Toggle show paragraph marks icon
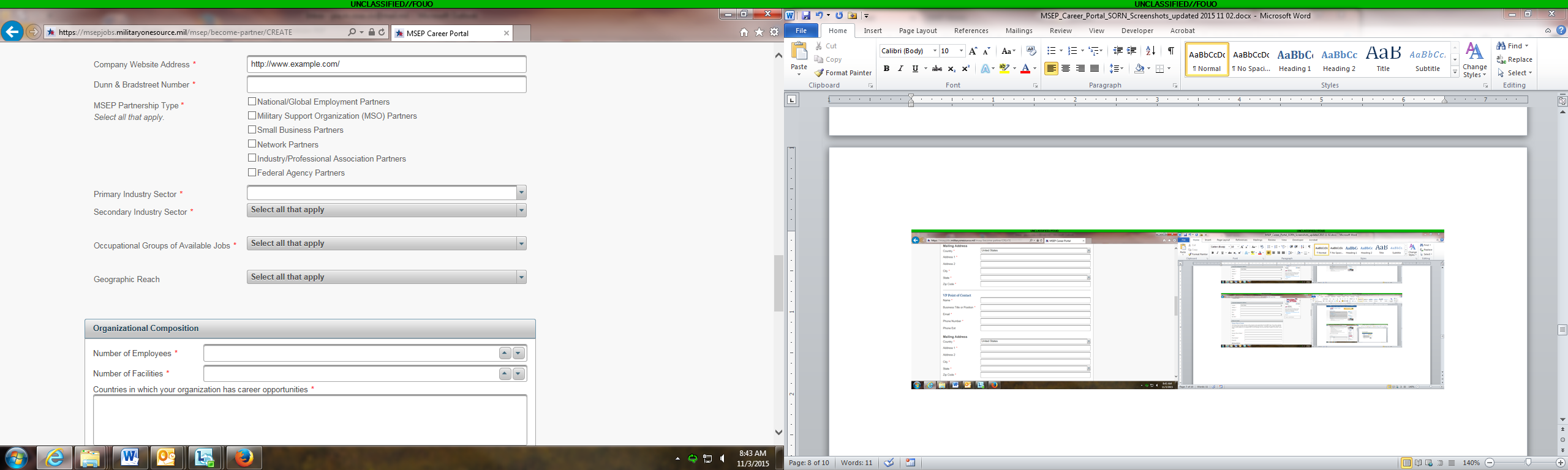 pos(1170,51)
